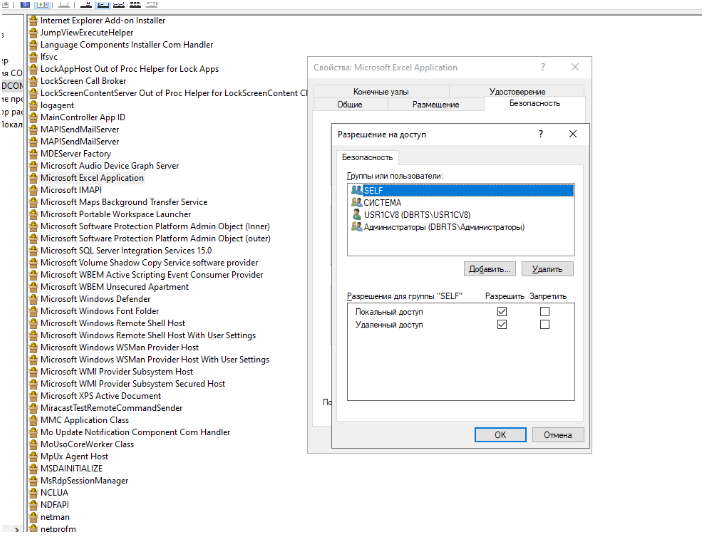Click the USR1CV8 user icon
This screenshot has width=712, height=538.
coord(357,214)
